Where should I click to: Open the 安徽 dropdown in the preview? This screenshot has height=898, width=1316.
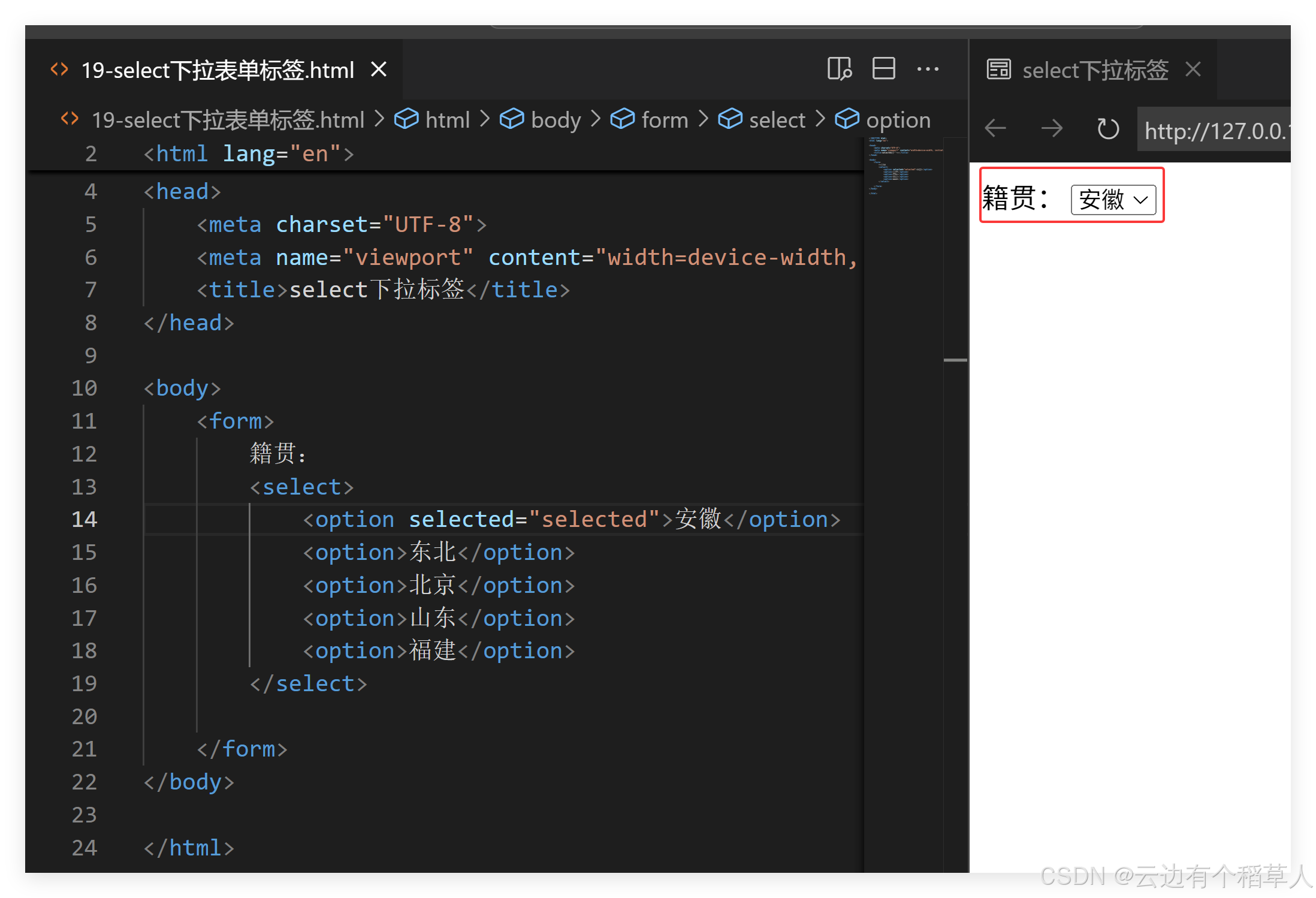[x=1113, y=200]
